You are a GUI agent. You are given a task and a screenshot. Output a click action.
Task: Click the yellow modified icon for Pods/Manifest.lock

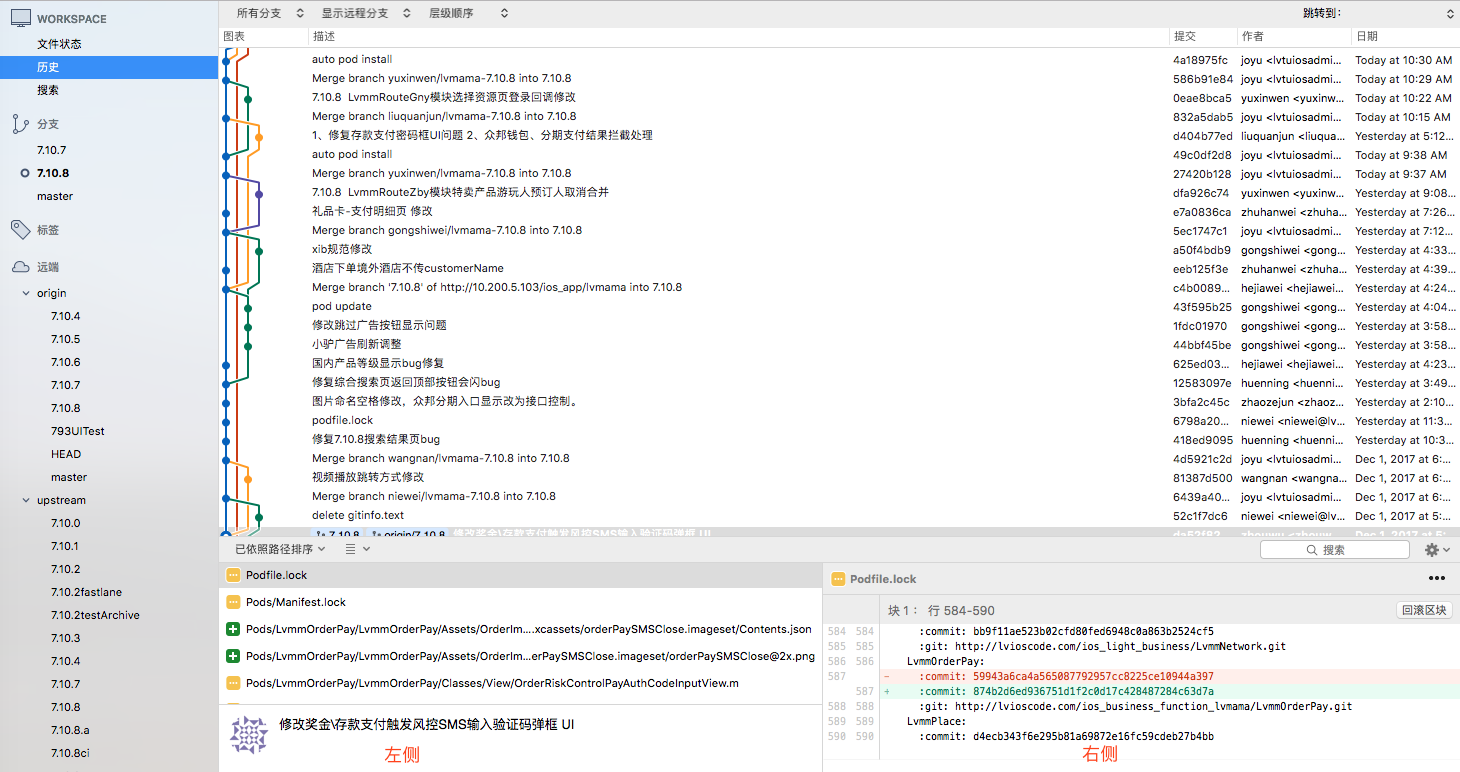click(x=233, y=602)
